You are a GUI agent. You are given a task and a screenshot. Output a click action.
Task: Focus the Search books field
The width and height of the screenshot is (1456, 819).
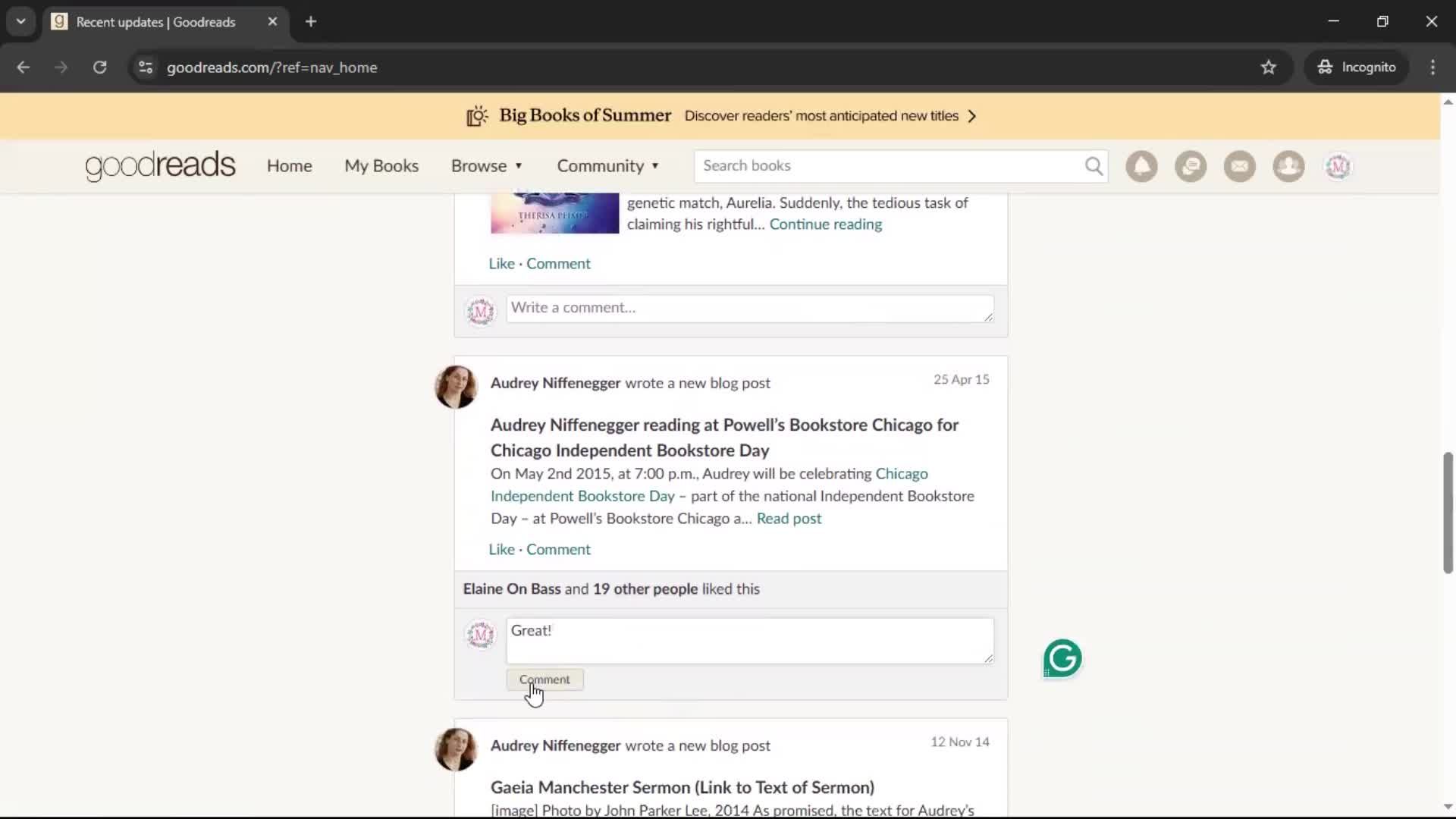891,166
